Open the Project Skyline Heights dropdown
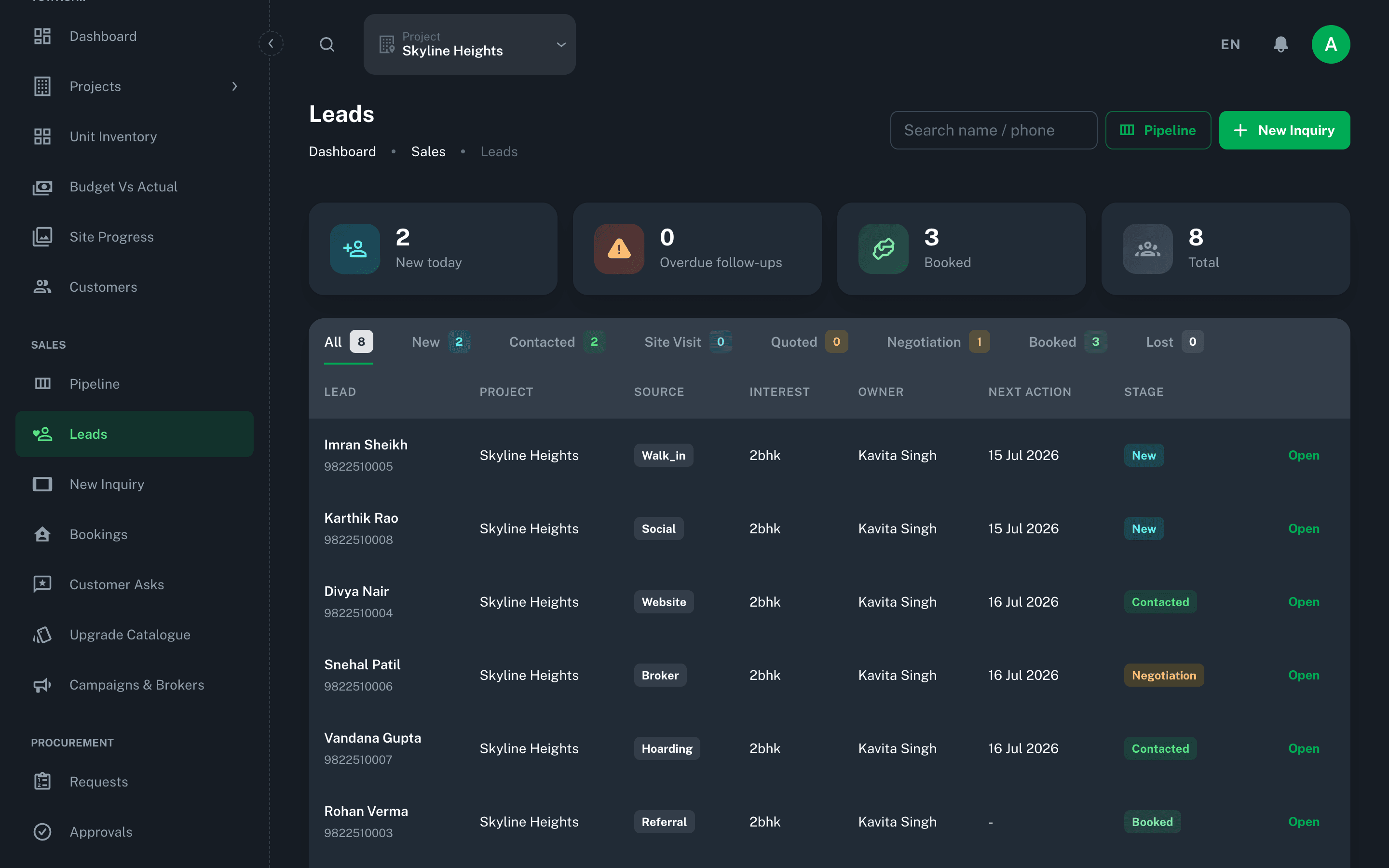The image size is (1389, 868). coord(469,44)
